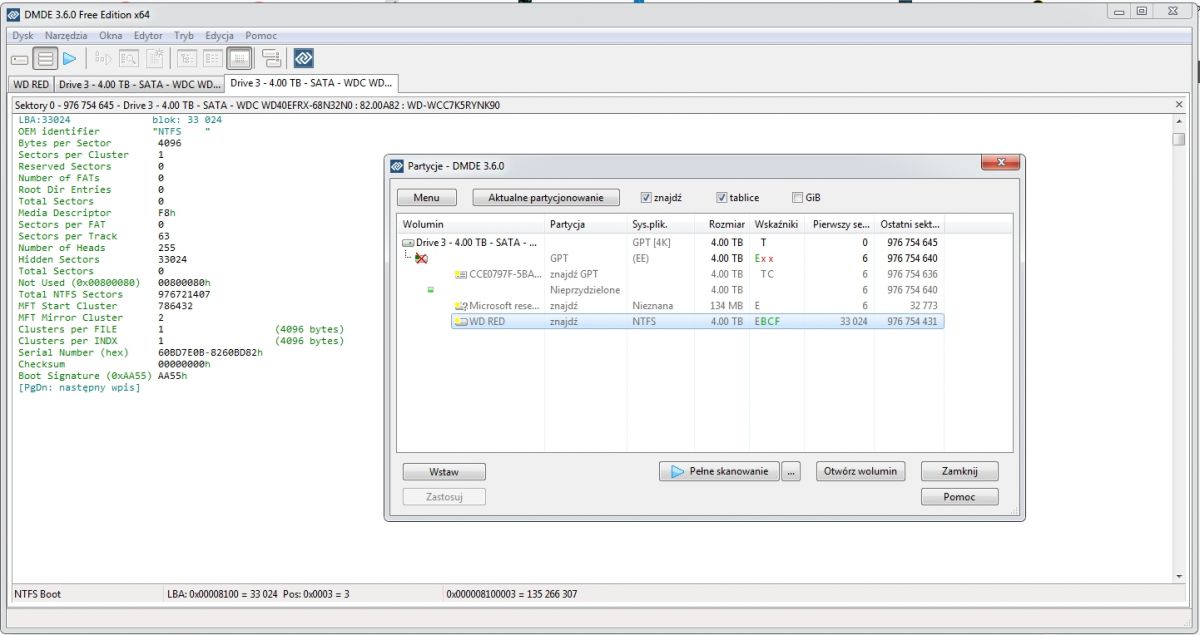Click the Menu button in the Partycje dialog
1200x635 pixels.
point(427,198)
